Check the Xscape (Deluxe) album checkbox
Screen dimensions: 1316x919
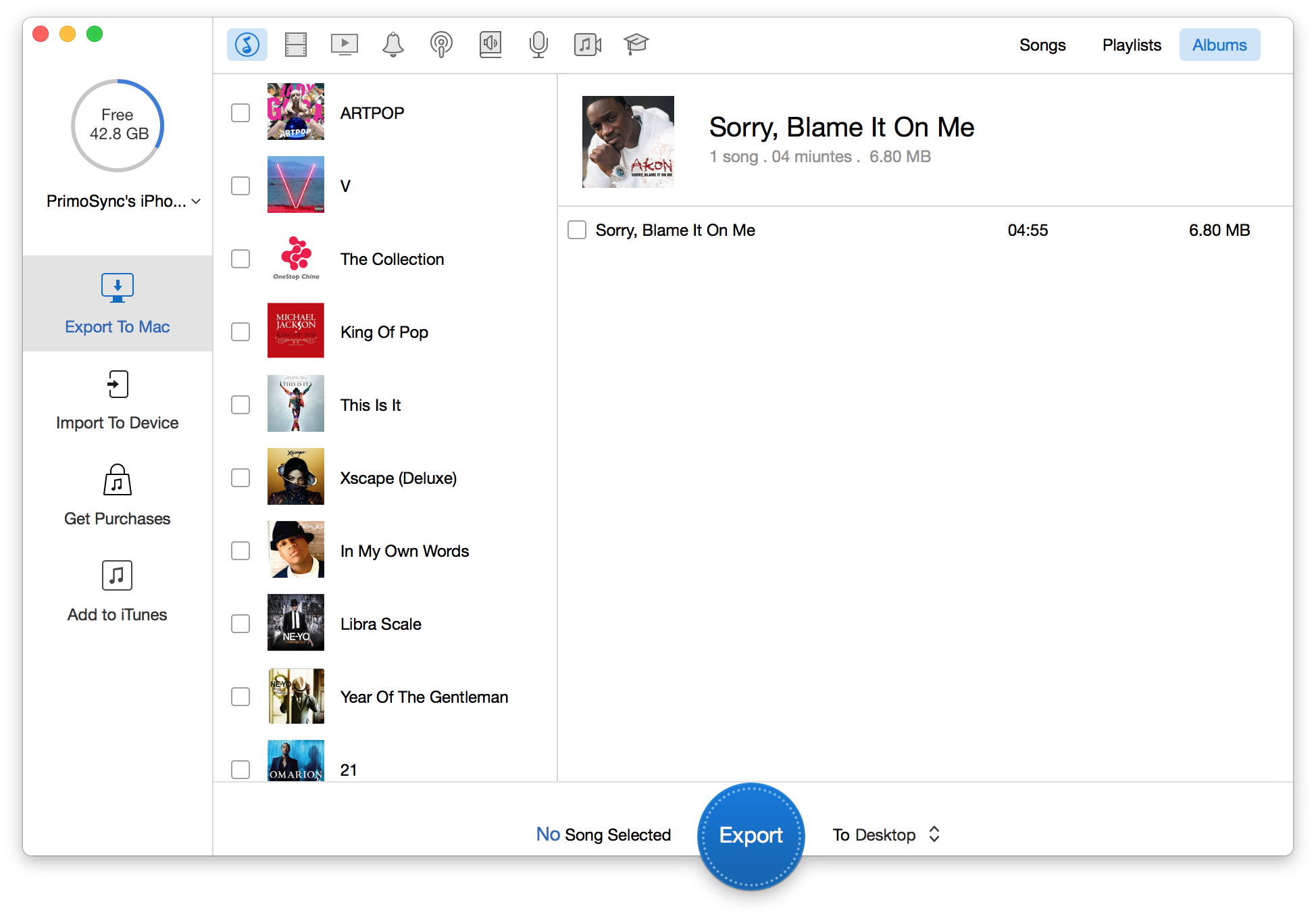click(241, 478)
